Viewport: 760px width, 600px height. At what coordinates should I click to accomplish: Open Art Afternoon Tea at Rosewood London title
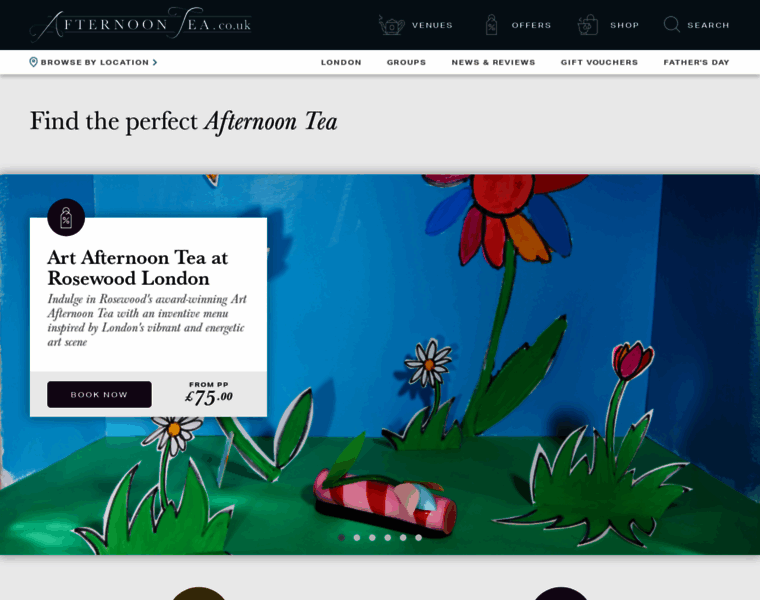pyautogui.click(x=138, y=268)
